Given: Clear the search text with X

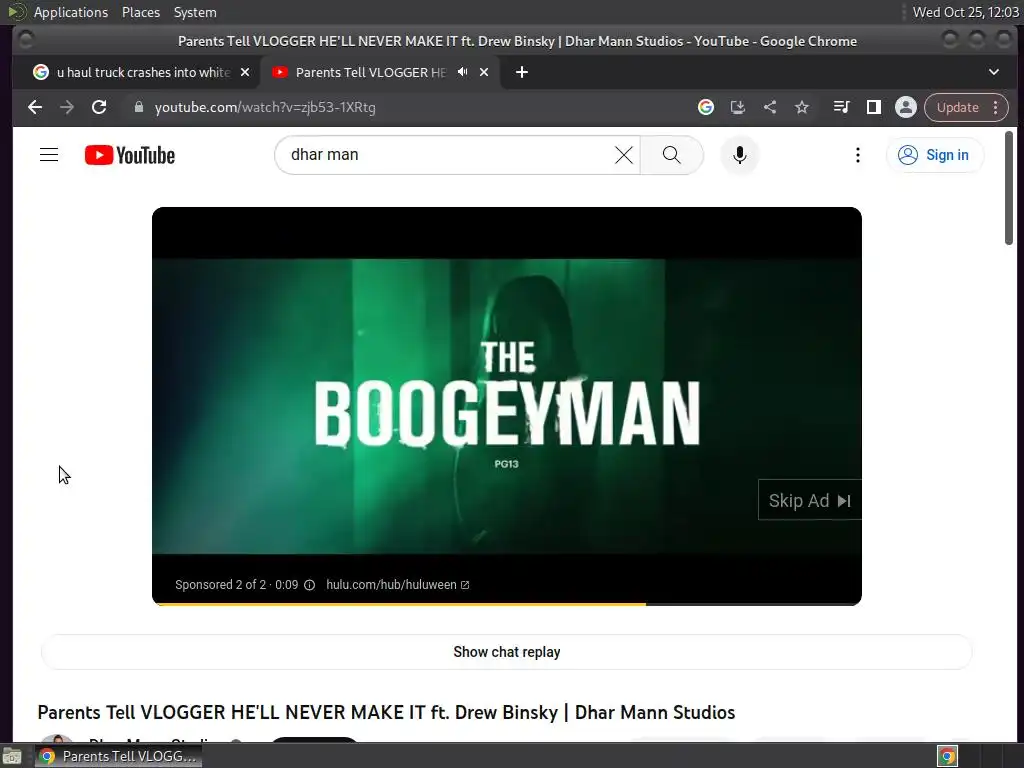Looking at the screenshot, I should tap(624, 155).
